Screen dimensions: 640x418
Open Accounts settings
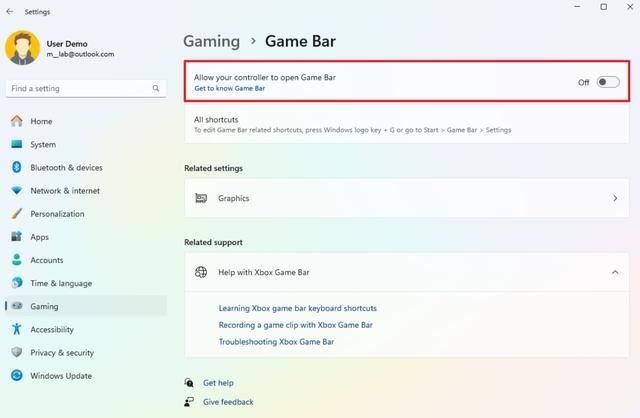[87, 260]
